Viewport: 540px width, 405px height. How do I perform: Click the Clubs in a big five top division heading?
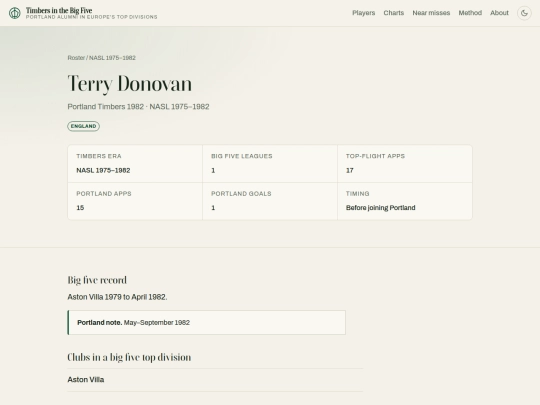(x=129, y=357)
